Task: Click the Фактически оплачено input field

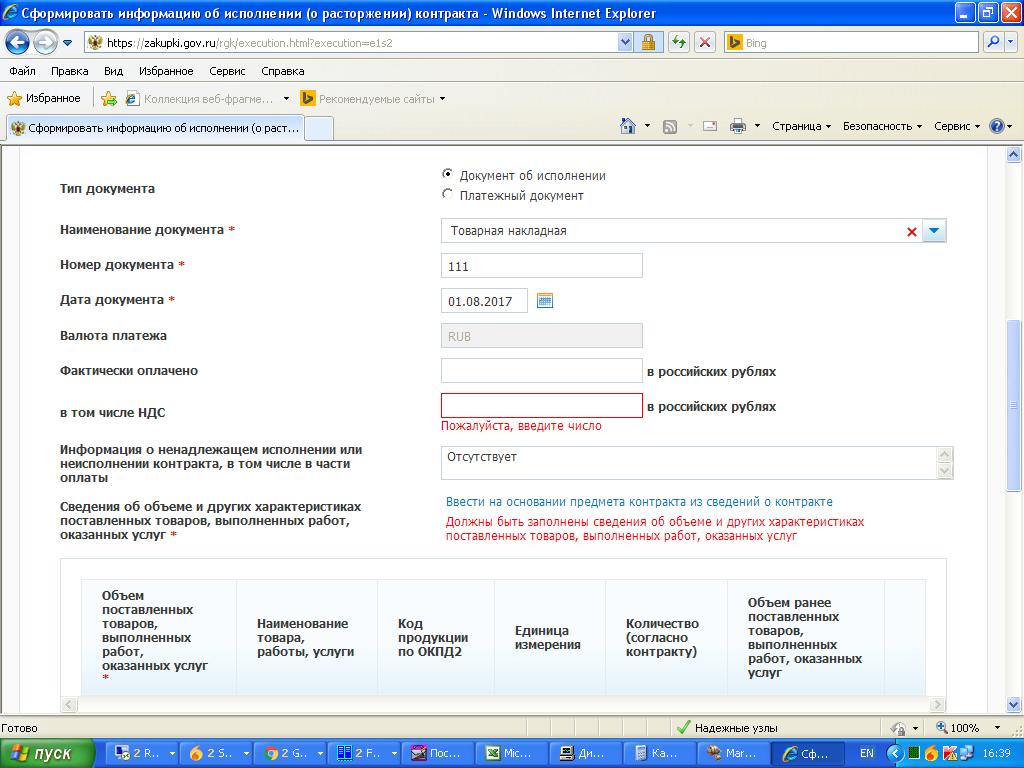Action: [x=541, y=371]
